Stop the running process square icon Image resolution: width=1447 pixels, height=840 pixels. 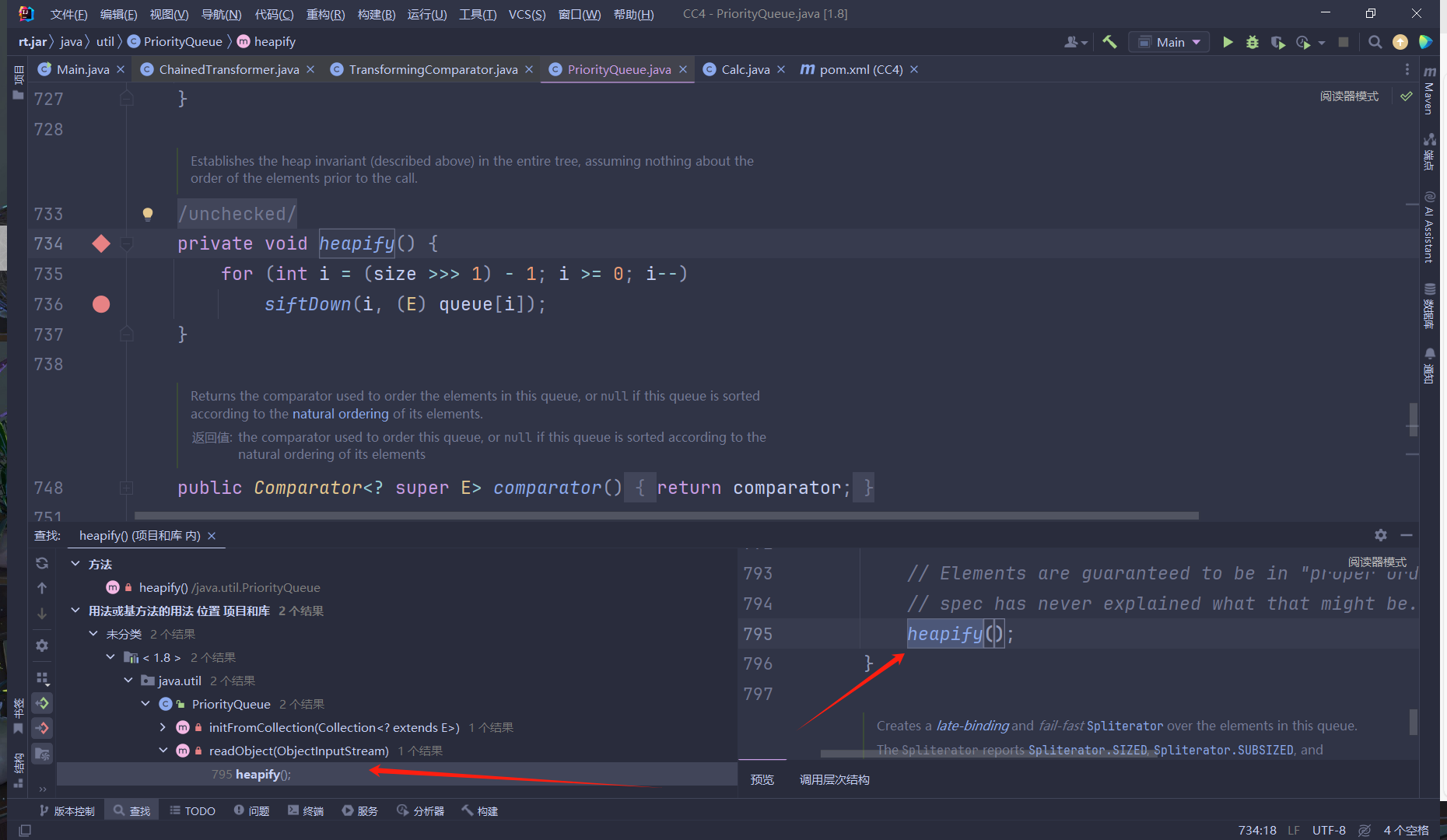coord(1344,42)
